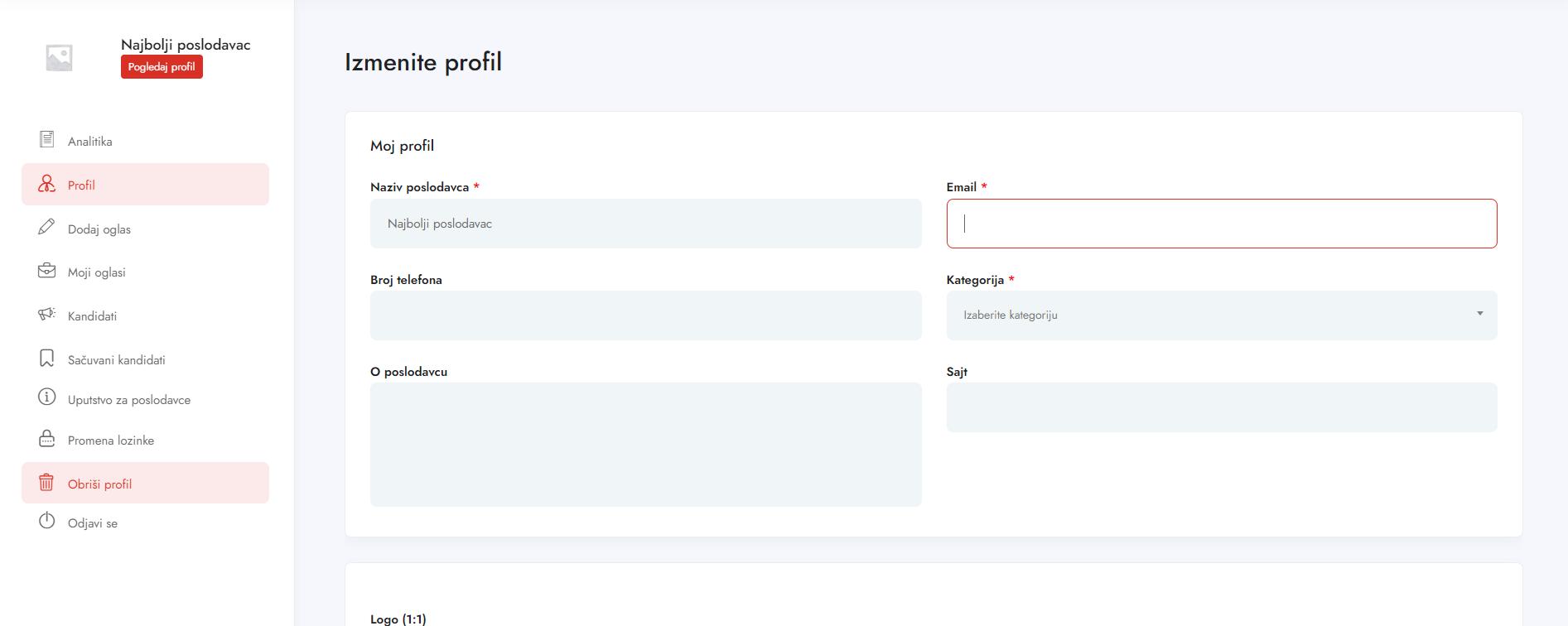
Task: Click the briefcase icon for Moji oglasi
Action: [47, 271]
